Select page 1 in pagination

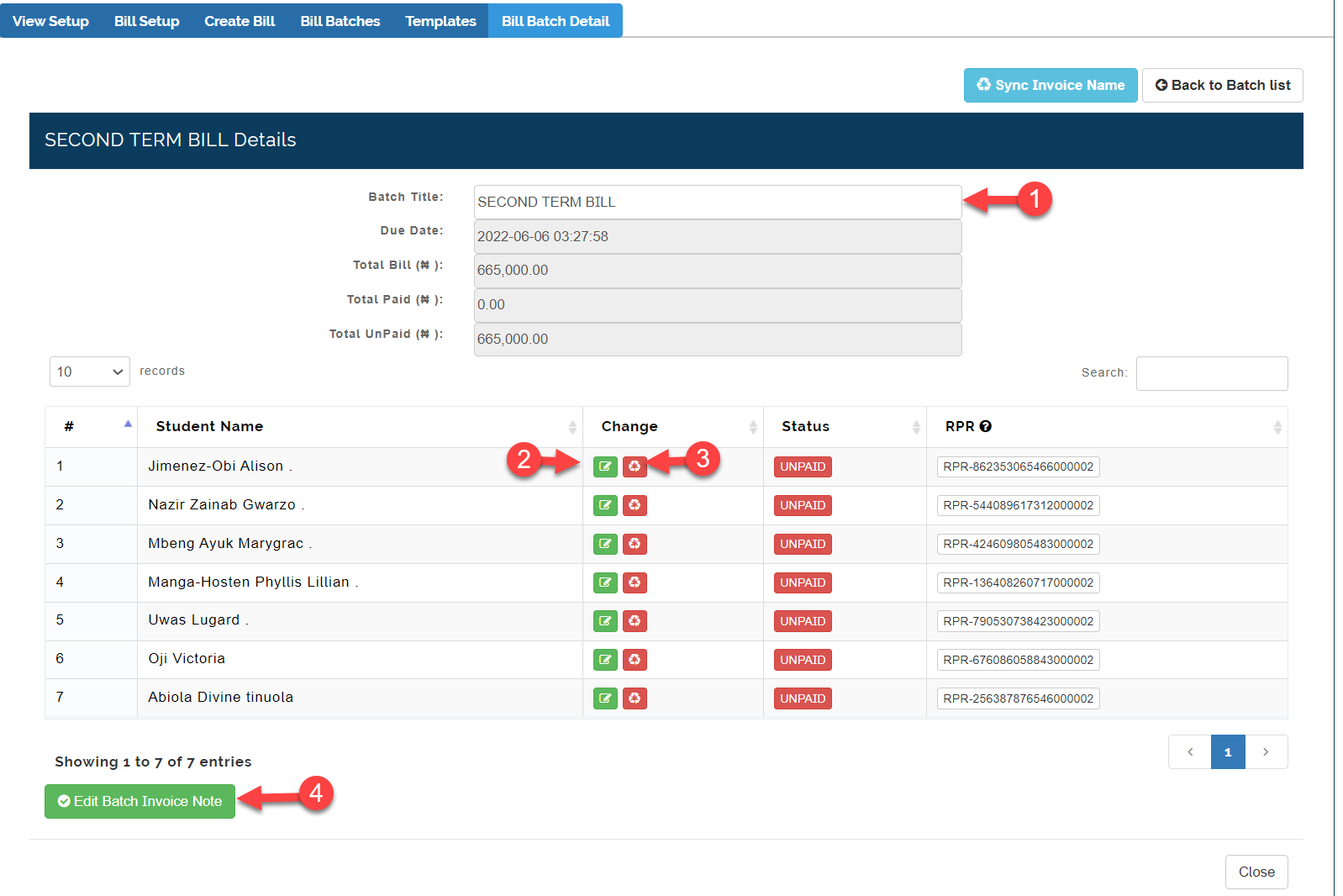[1228, 751]
